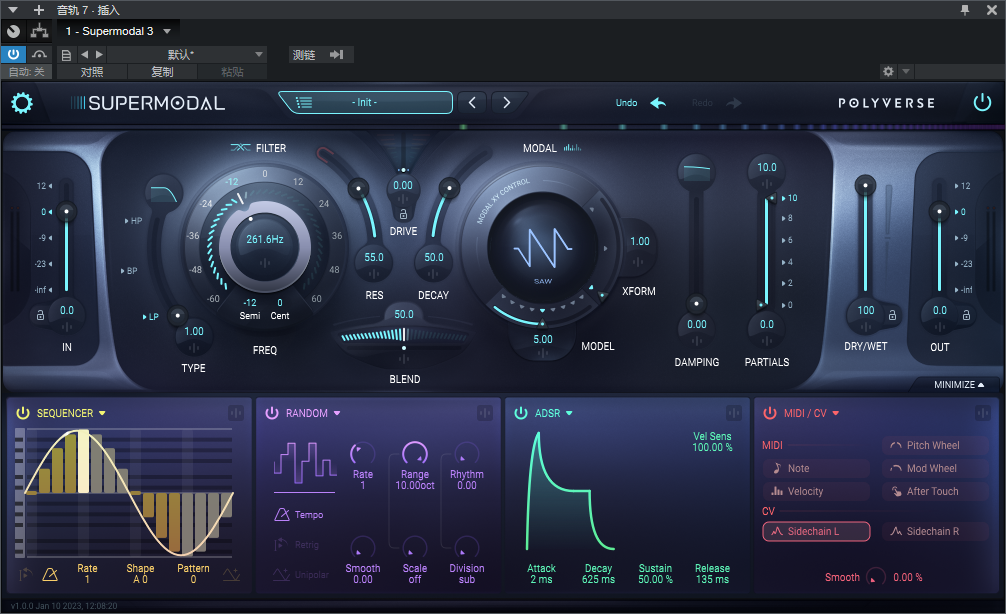1006x614 pixels.
Task: Toggle the ADSR power button
Action: (x=521, y=413)
